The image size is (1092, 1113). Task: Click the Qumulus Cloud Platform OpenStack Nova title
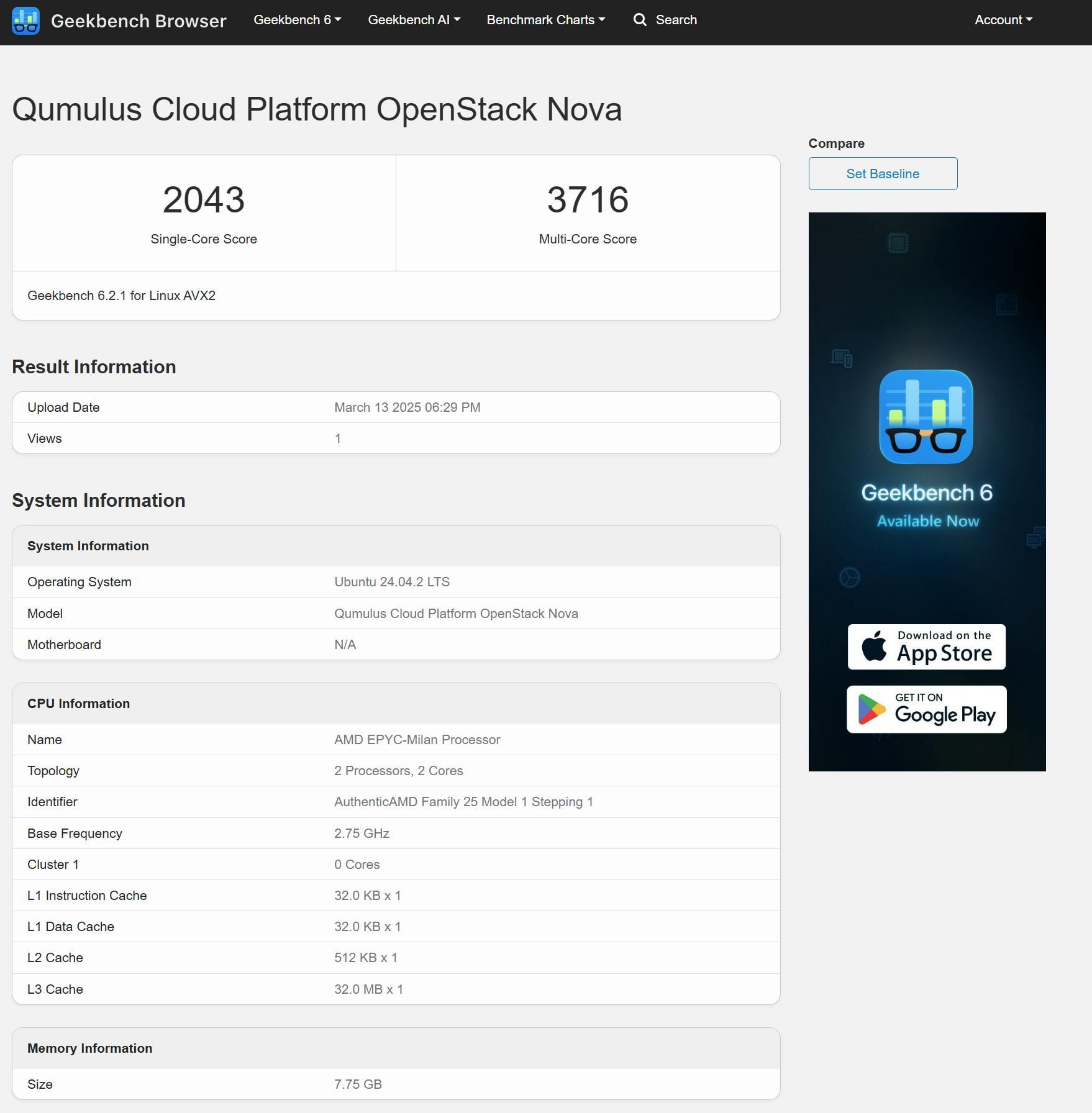click(317, 110)
